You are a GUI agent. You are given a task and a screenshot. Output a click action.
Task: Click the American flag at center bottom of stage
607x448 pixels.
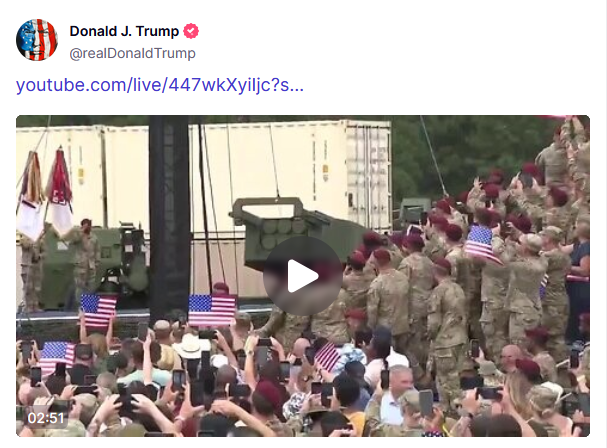click(x=212, y=309)
